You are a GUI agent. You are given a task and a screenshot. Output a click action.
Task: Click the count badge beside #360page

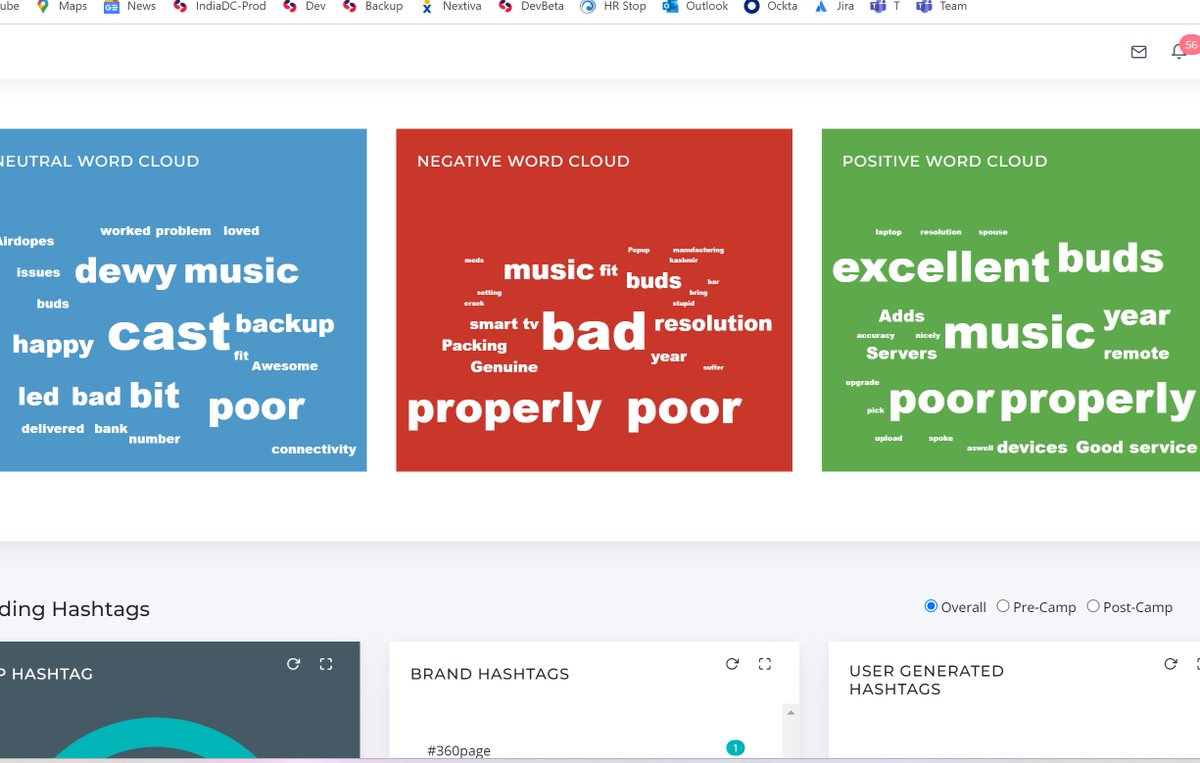[x=735, y=748]
